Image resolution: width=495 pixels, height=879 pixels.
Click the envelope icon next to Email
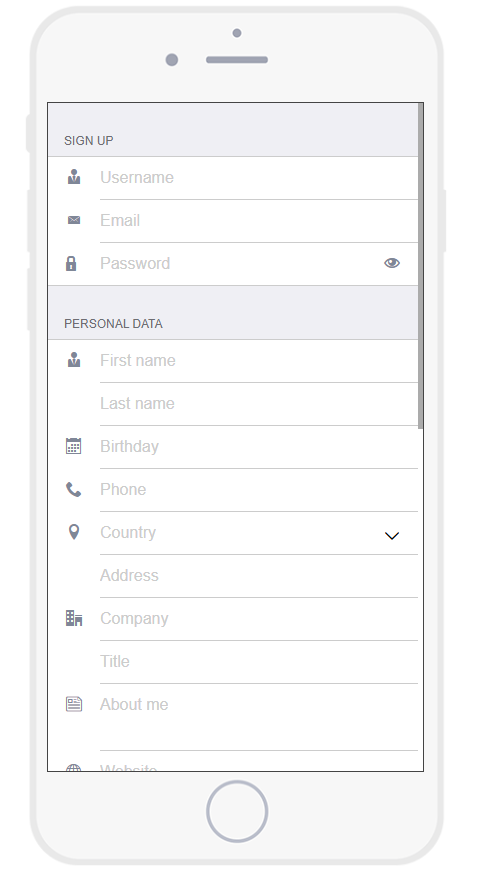tap(74, 220)
